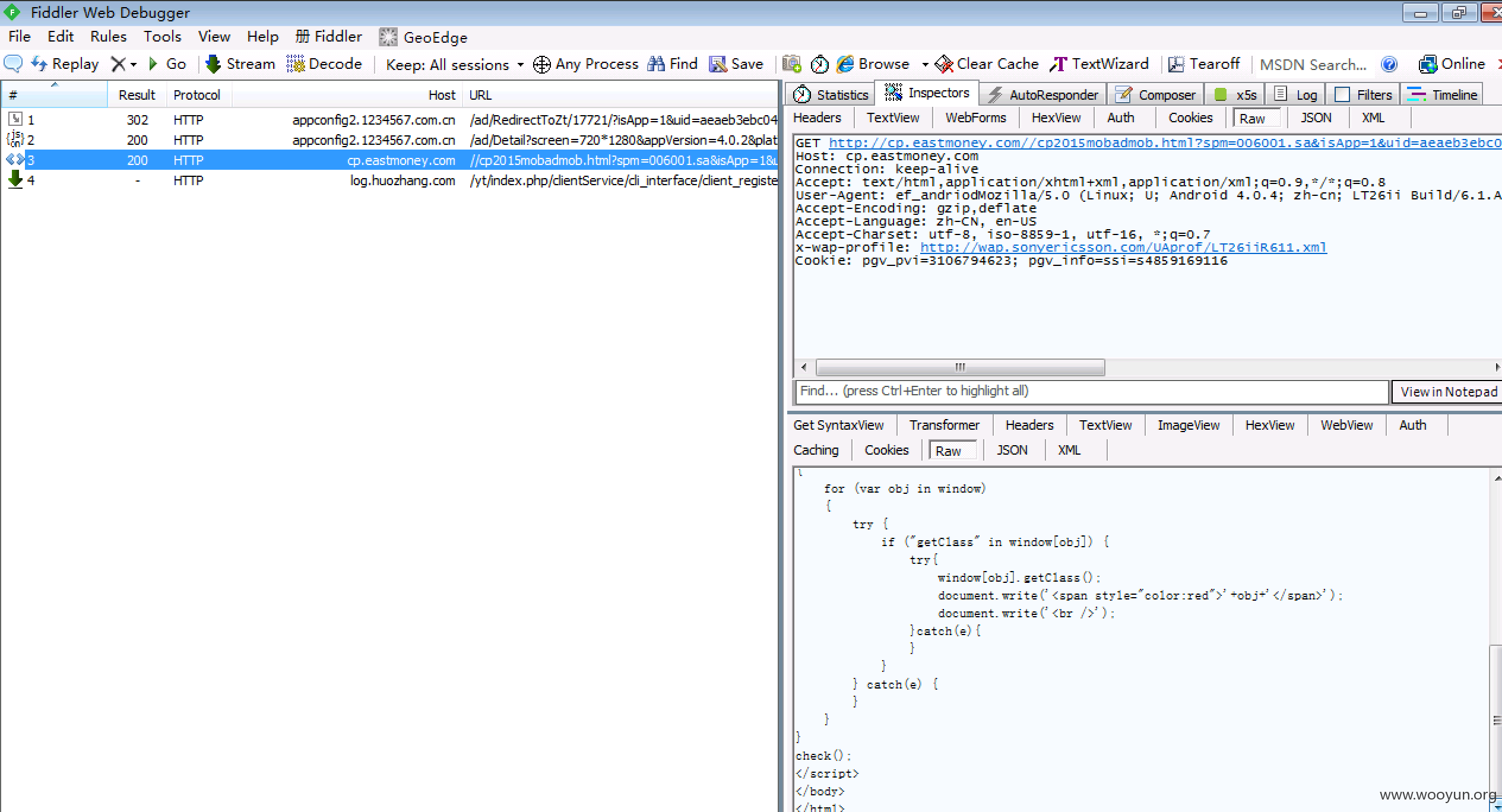Viewport: 1502px width, 812px height.
Task: Open the Edit menu
Action: pos(61,36)
